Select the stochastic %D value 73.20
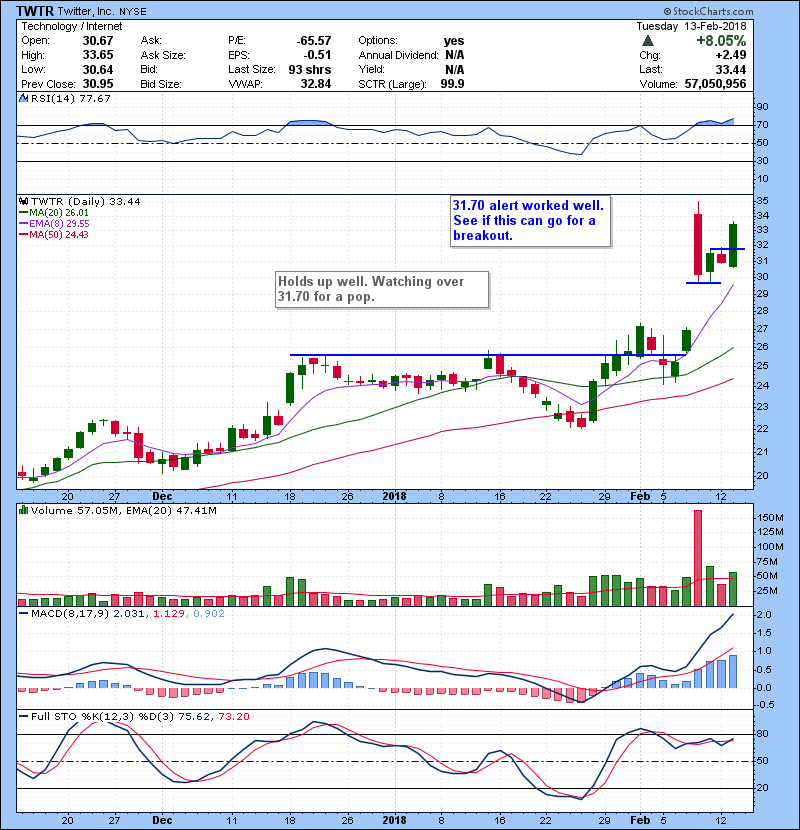800x830 pixels. point(233,717)
